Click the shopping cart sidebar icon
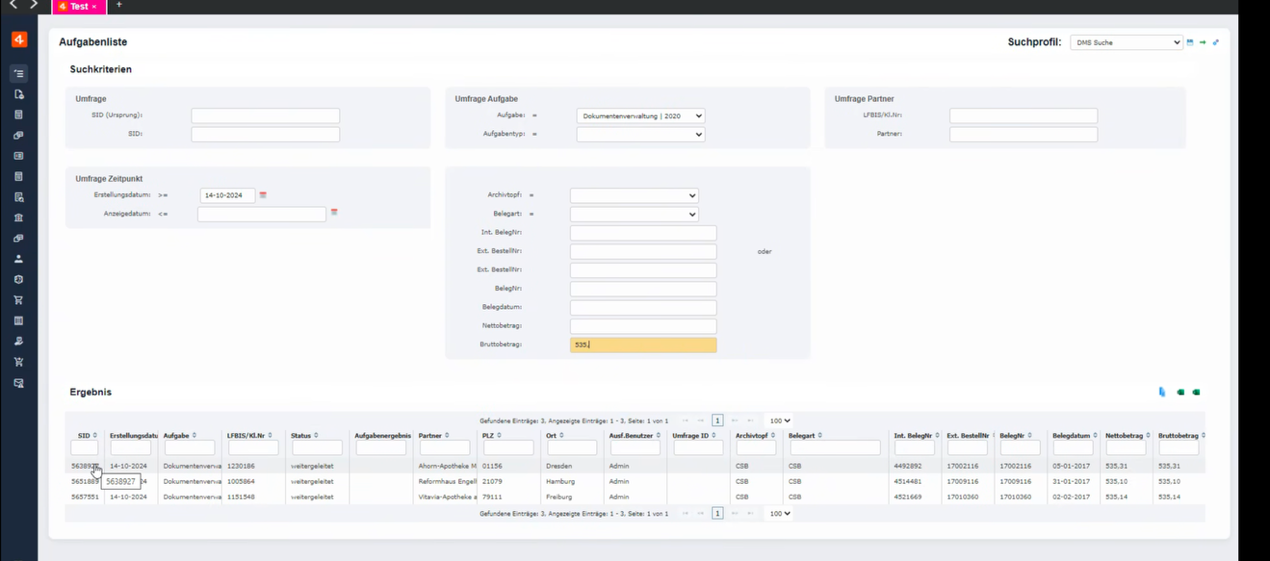Image resolution: width=1270 pixels, height=561 pixels. pos(19,300)
